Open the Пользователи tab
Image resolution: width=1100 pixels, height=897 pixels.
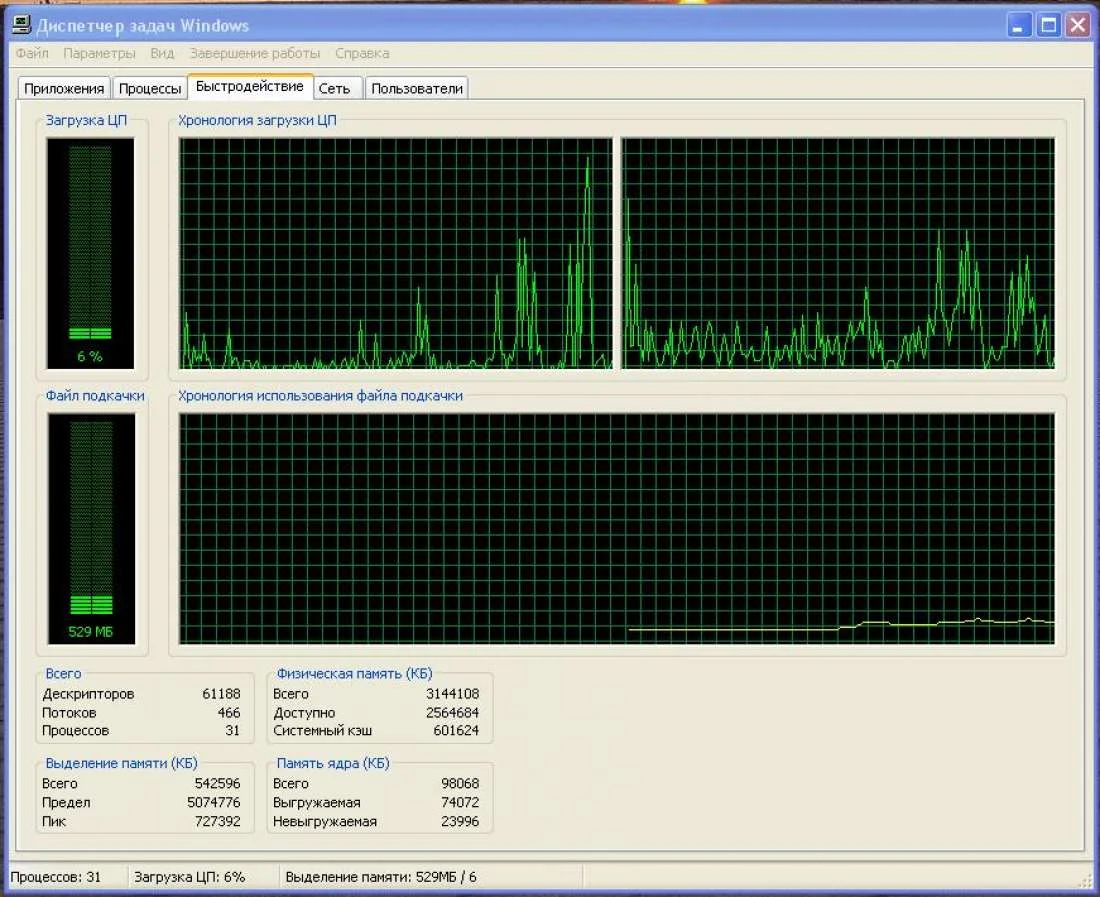pos(417,88)
